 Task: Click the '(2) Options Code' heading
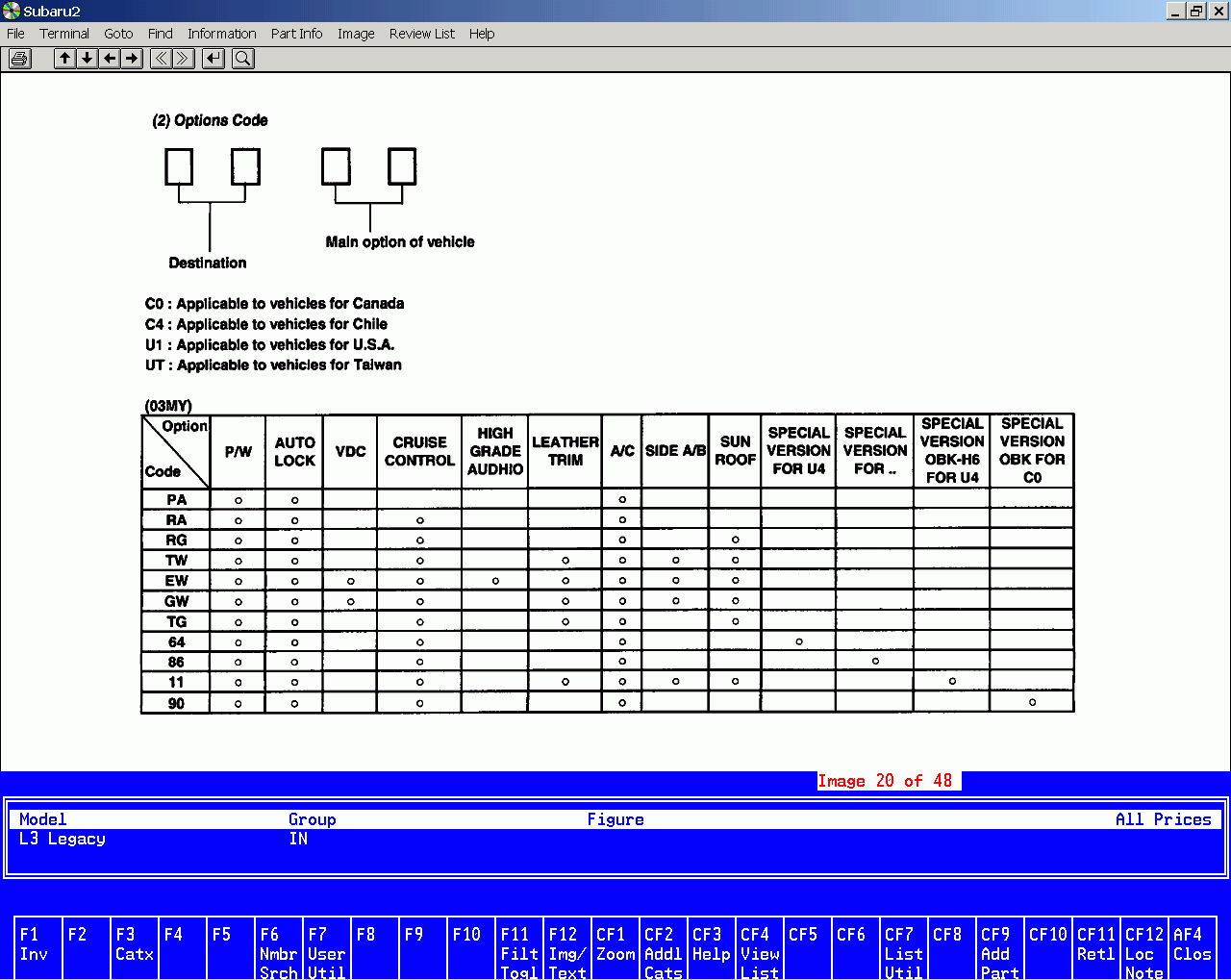click(210, 120)
